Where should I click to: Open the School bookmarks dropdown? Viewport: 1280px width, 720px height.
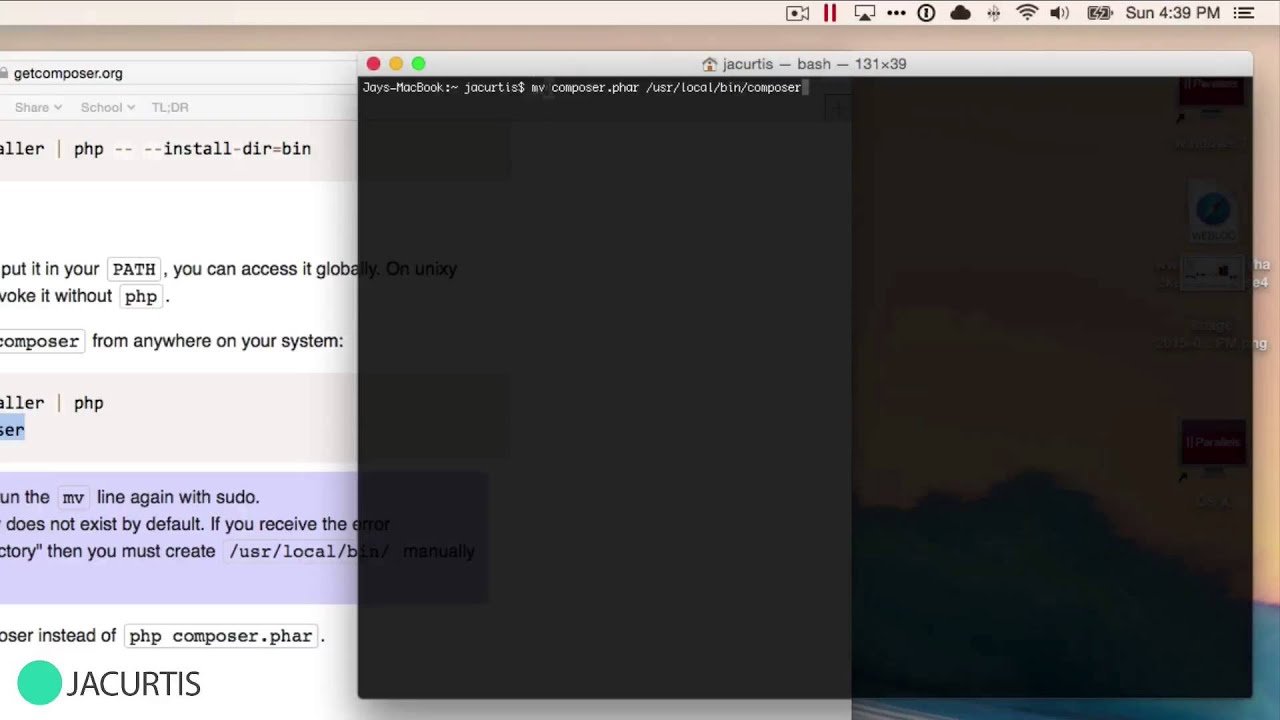(x=108, y=107)
